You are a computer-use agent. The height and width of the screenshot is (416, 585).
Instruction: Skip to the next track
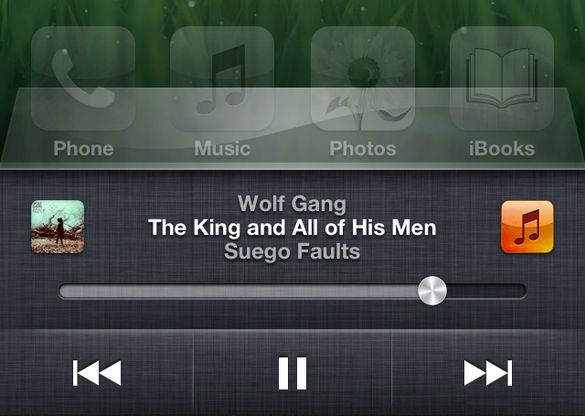(488, 373)
